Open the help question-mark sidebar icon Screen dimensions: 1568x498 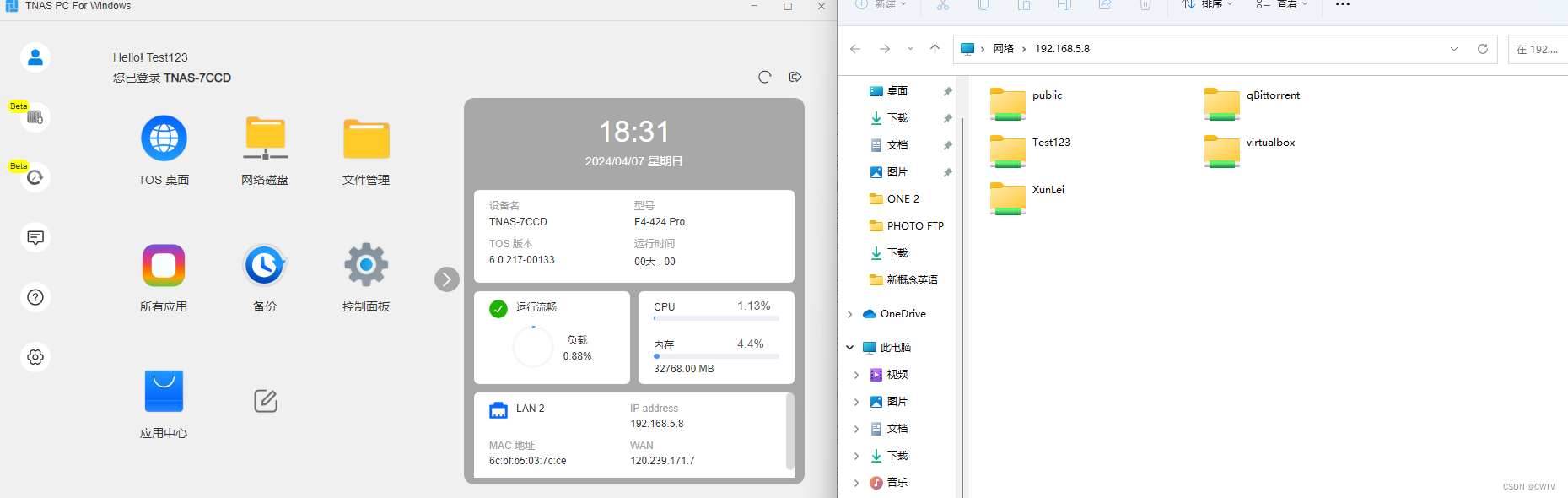(x=35, y=297)
